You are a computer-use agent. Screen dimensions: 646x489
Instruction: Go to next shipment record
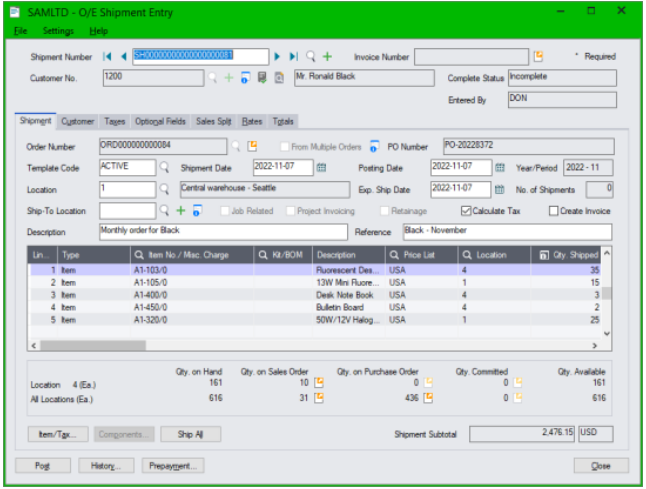[277, 56]
